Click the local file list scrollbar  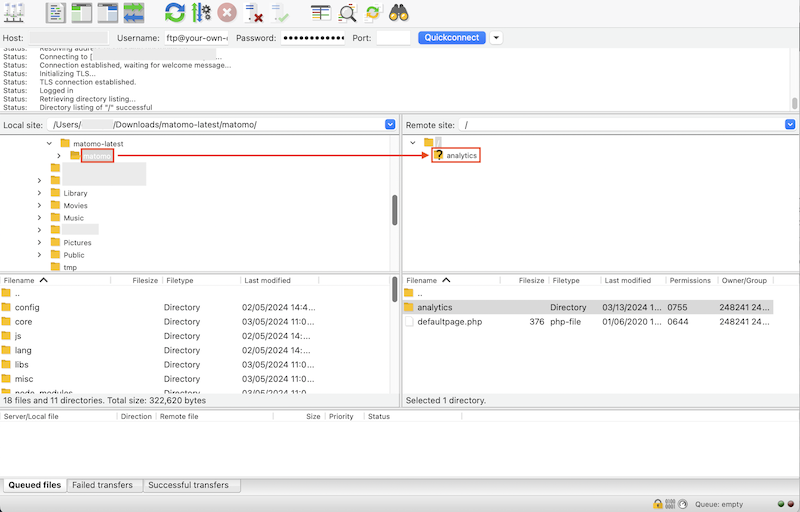coord(395,289)
